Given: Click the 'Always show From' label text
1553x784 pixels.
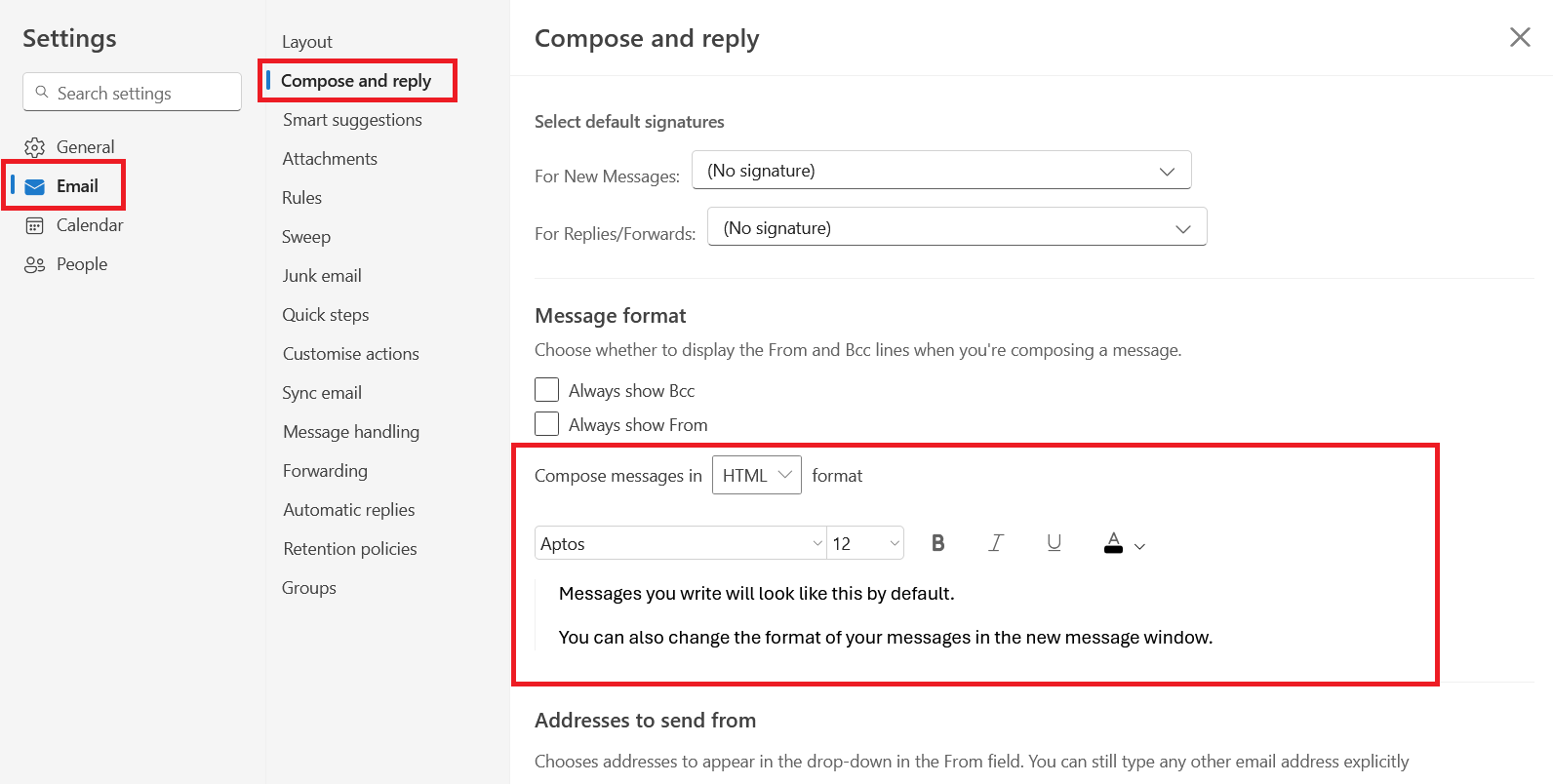Looking at the screenshot, I should 638,425.
